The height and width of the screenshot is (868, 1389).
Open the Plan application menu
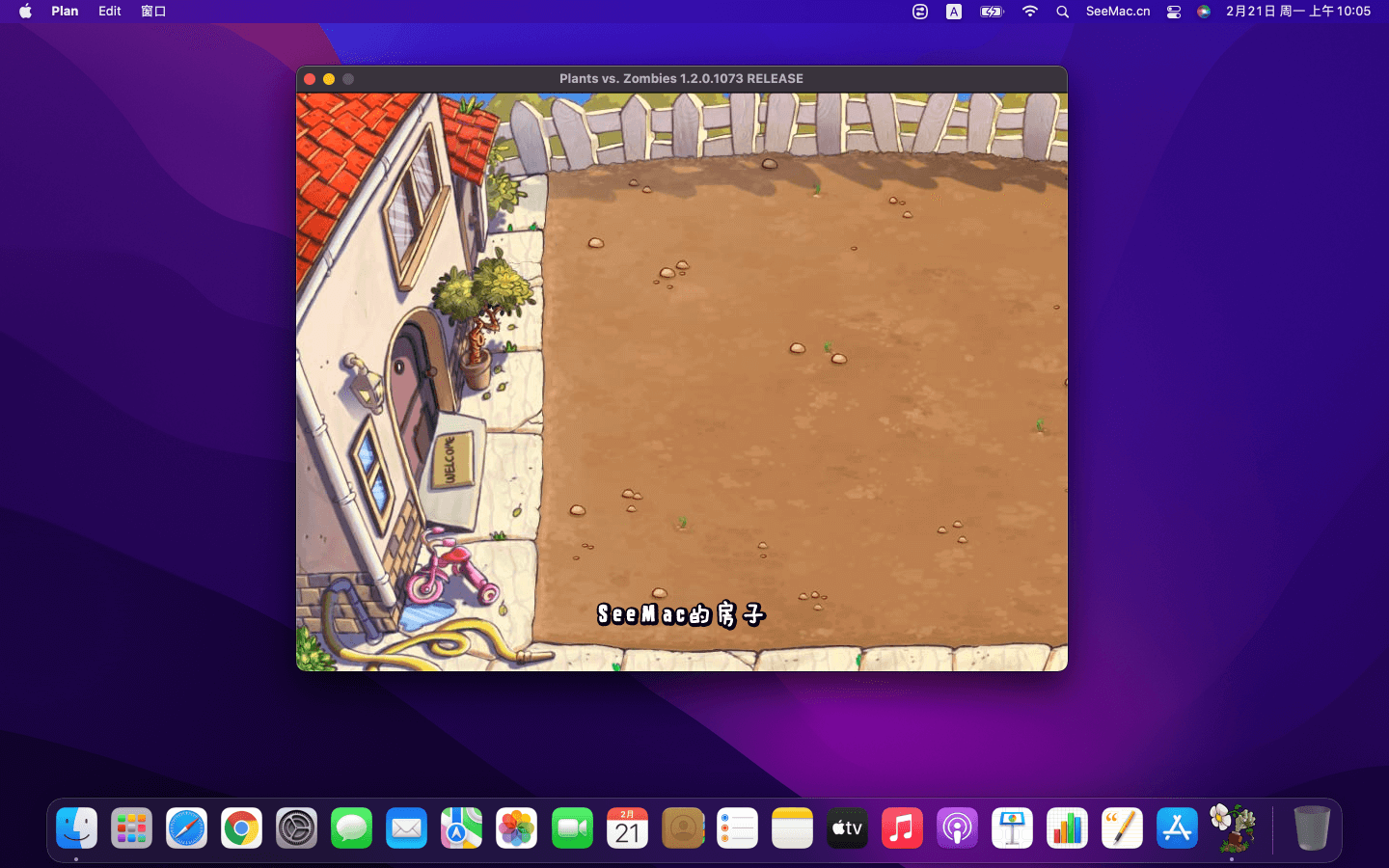(x=65, y=12)
